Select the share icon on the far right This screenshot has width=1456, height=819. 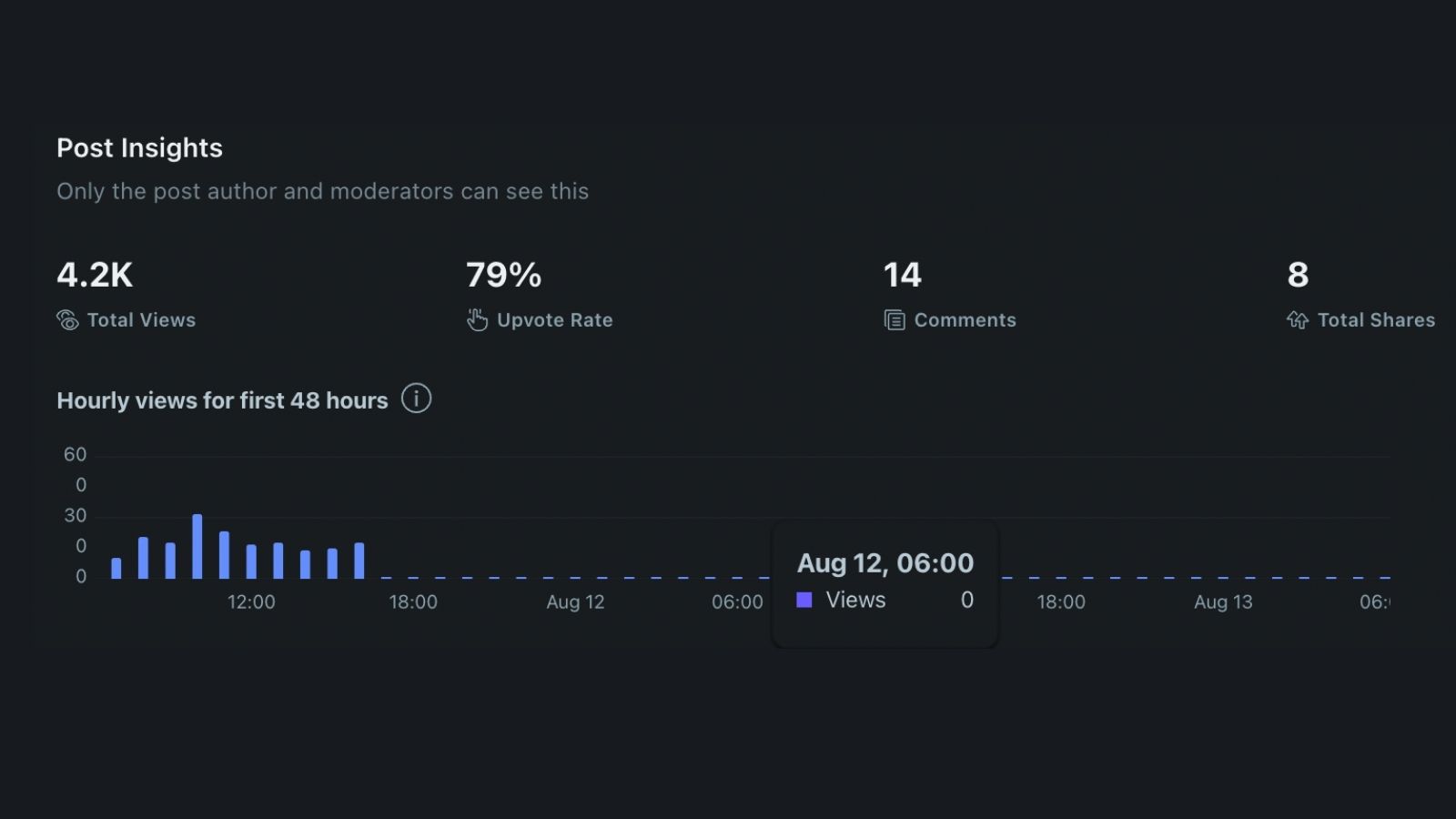click(1299, 319)
